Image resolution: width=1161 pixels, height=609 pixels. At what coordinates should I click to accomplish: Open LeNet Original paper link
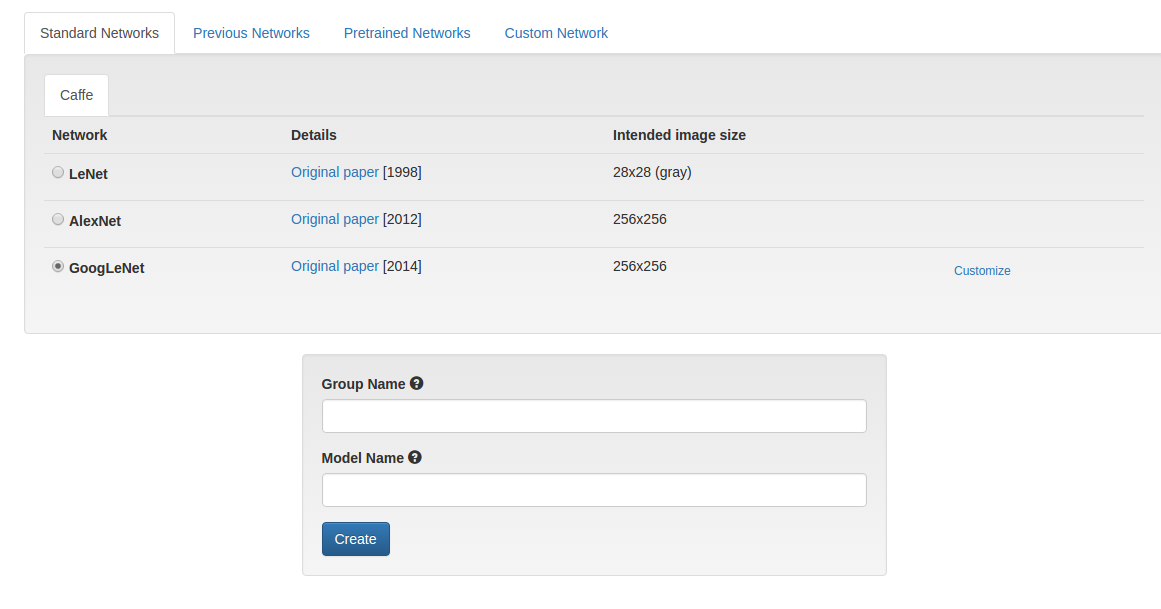coord(335,172)
